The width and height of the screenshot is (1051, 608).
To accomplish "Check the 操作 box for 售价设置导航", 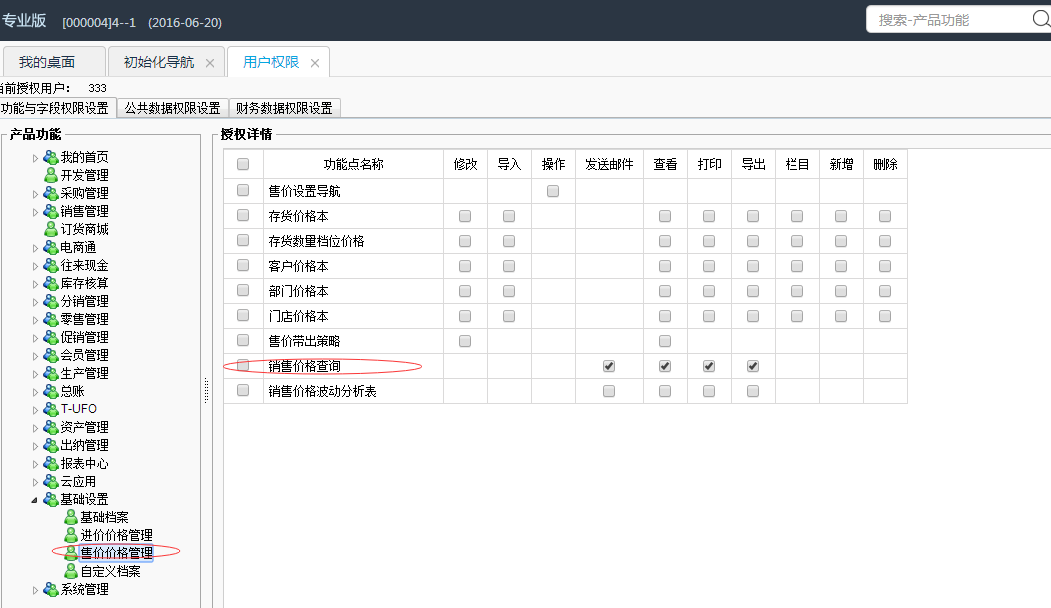I will [x=552, y=191].
